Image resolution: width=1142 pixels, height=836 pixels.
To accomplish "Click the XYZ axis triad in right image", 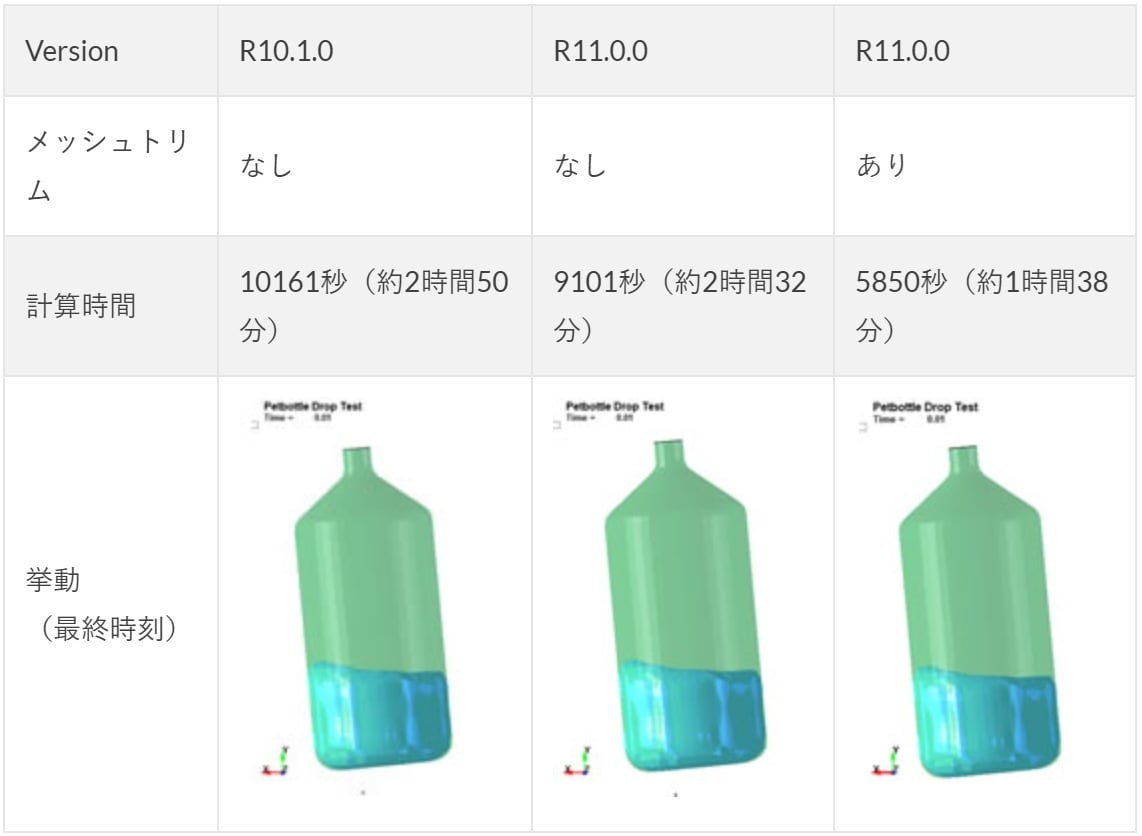I will click(886, 762).
